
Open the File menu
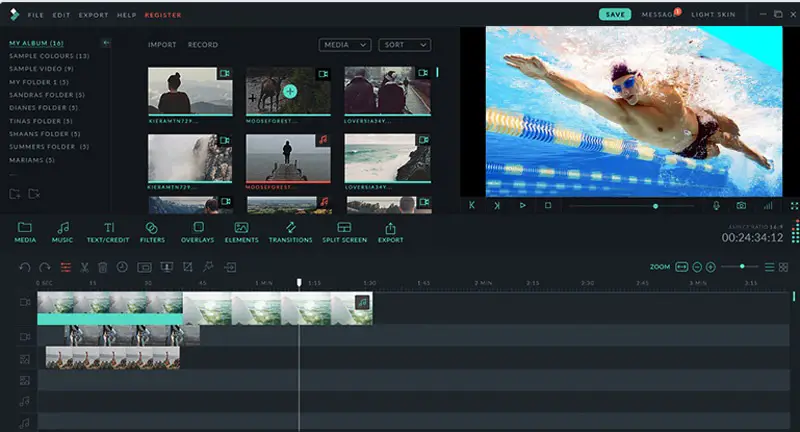35,15
